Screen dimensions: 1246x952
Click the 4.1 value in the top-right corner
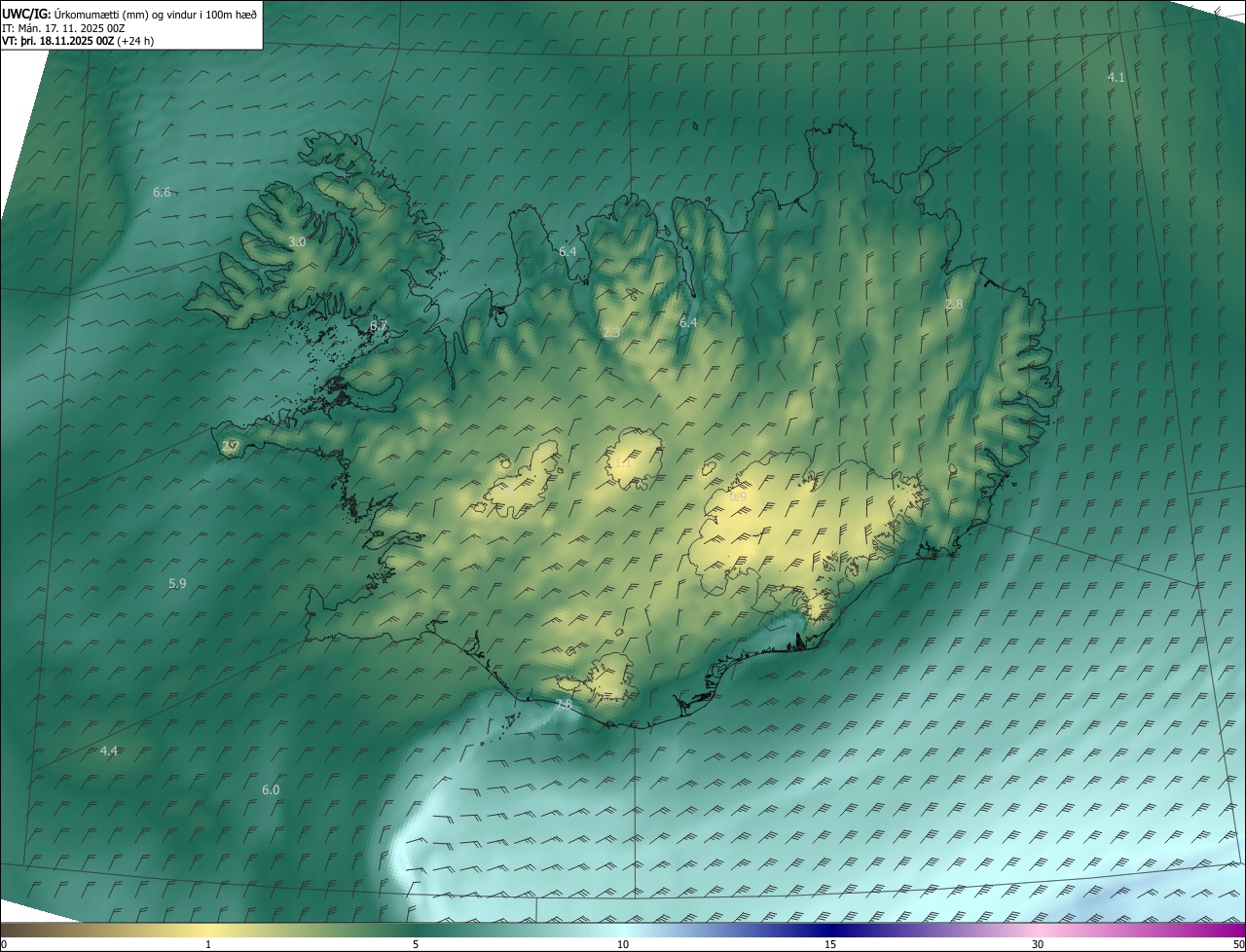1117,77
